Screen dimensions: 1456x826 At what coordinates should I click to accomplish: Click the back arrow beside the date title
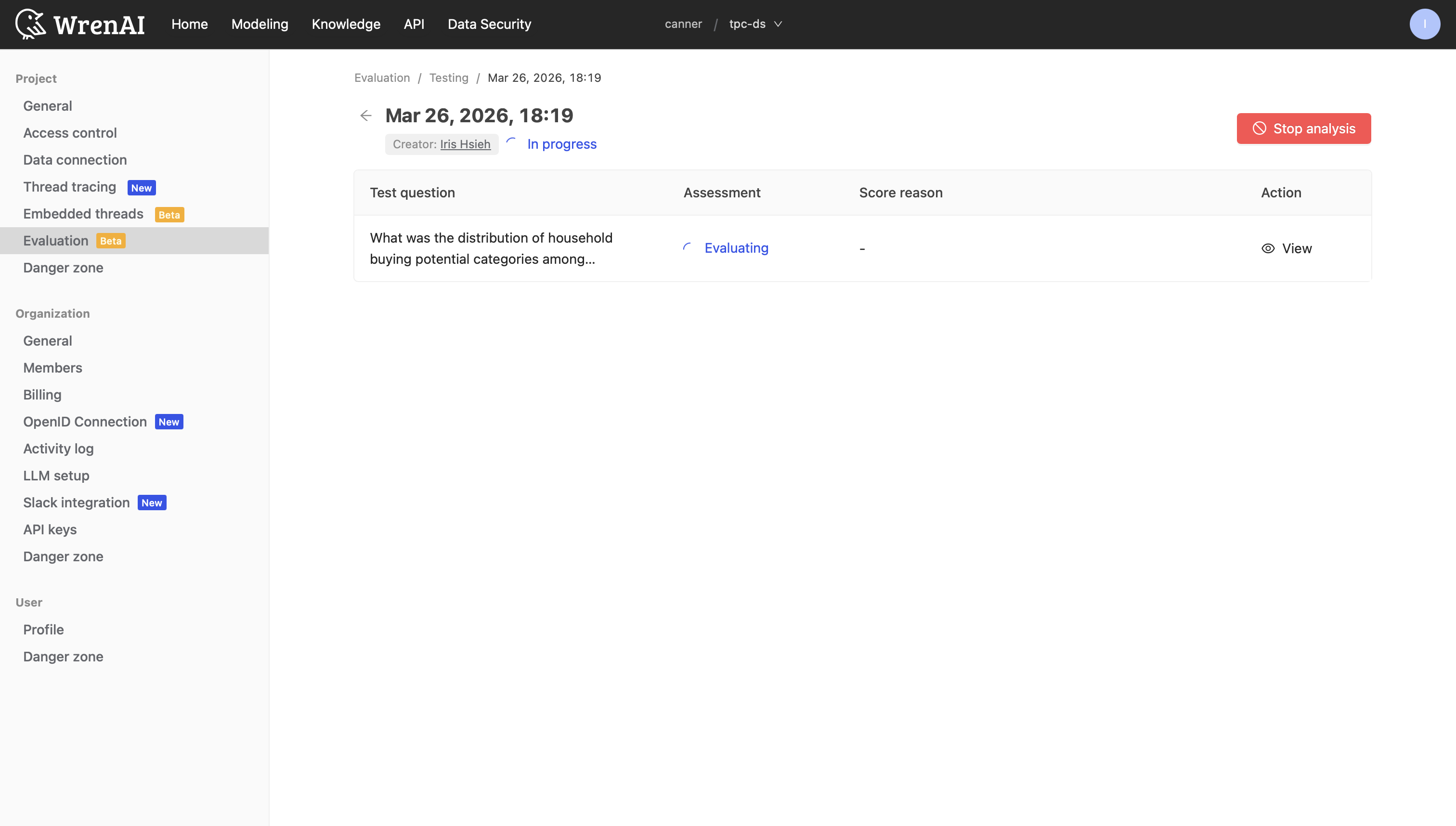[x=366, y=116]
